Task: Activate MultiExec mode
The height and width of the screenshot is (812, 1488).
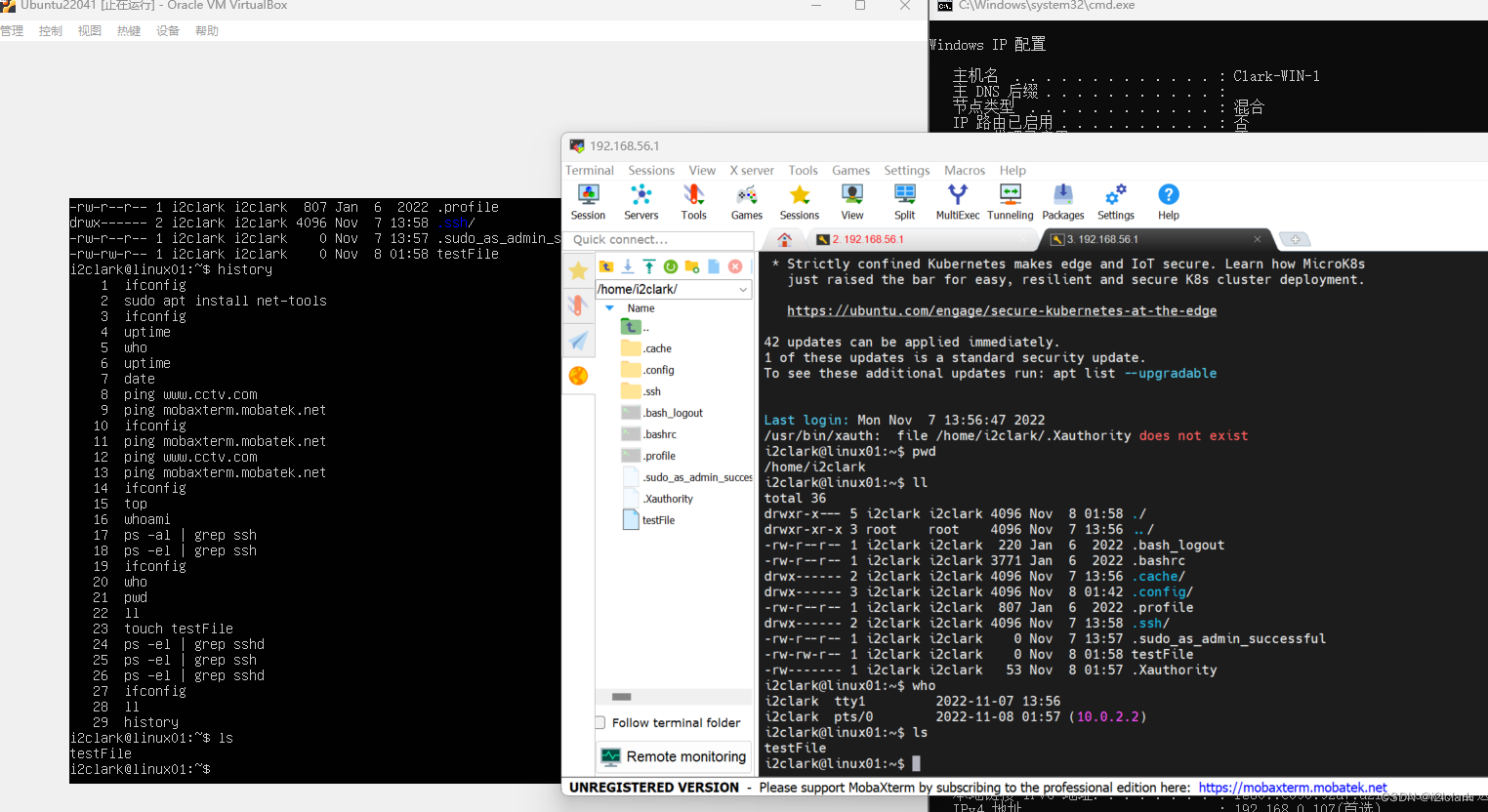Action: 957,202
